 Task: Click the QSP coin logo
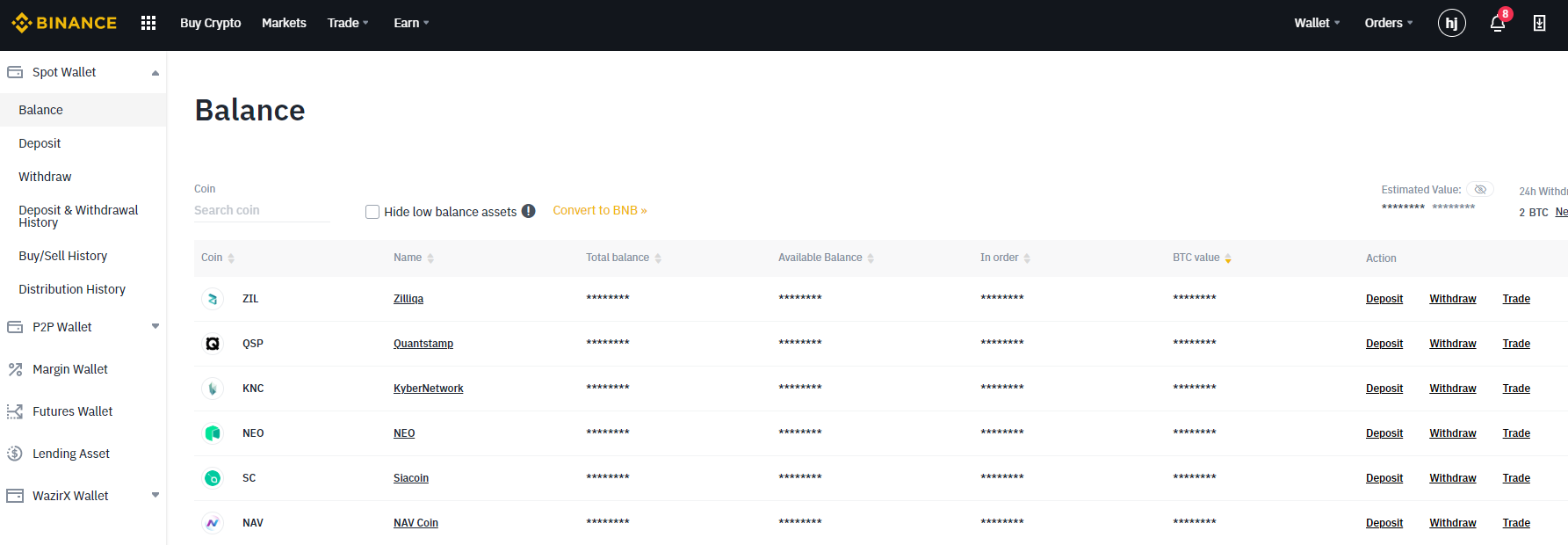pyautogui.click(x=213, y=344)
